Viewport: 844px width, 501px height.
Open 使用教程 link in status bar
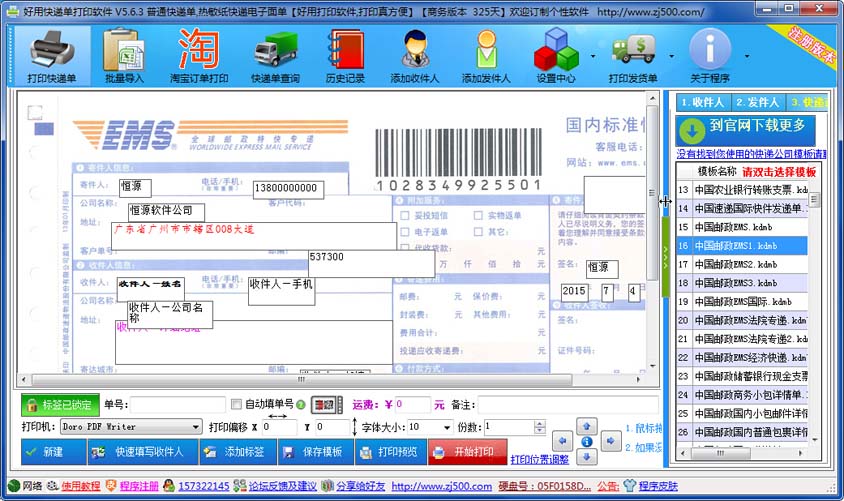pyautogui.click(x=81, y=486)
